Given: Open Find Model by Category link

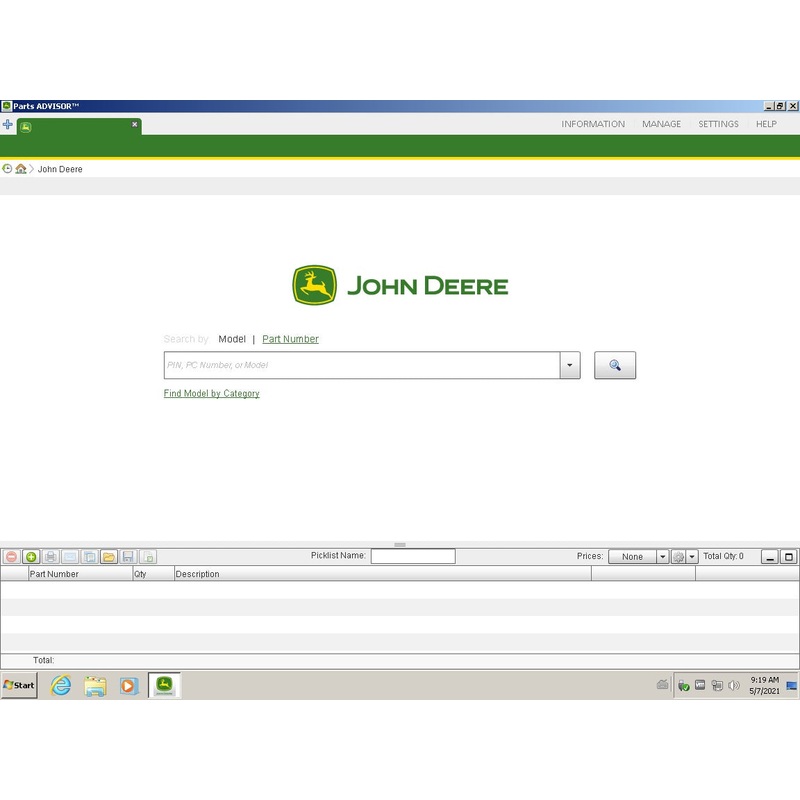Looking at the screenshot, I should pyautogui.click(x=211, y=393).
